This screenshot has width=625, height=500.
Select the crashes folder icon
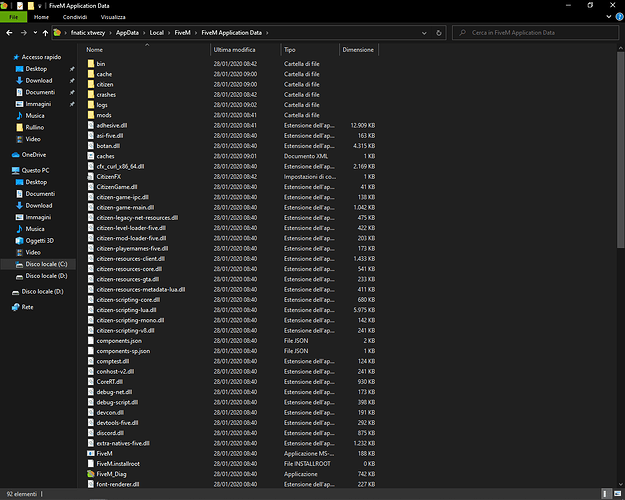point(91,94)
